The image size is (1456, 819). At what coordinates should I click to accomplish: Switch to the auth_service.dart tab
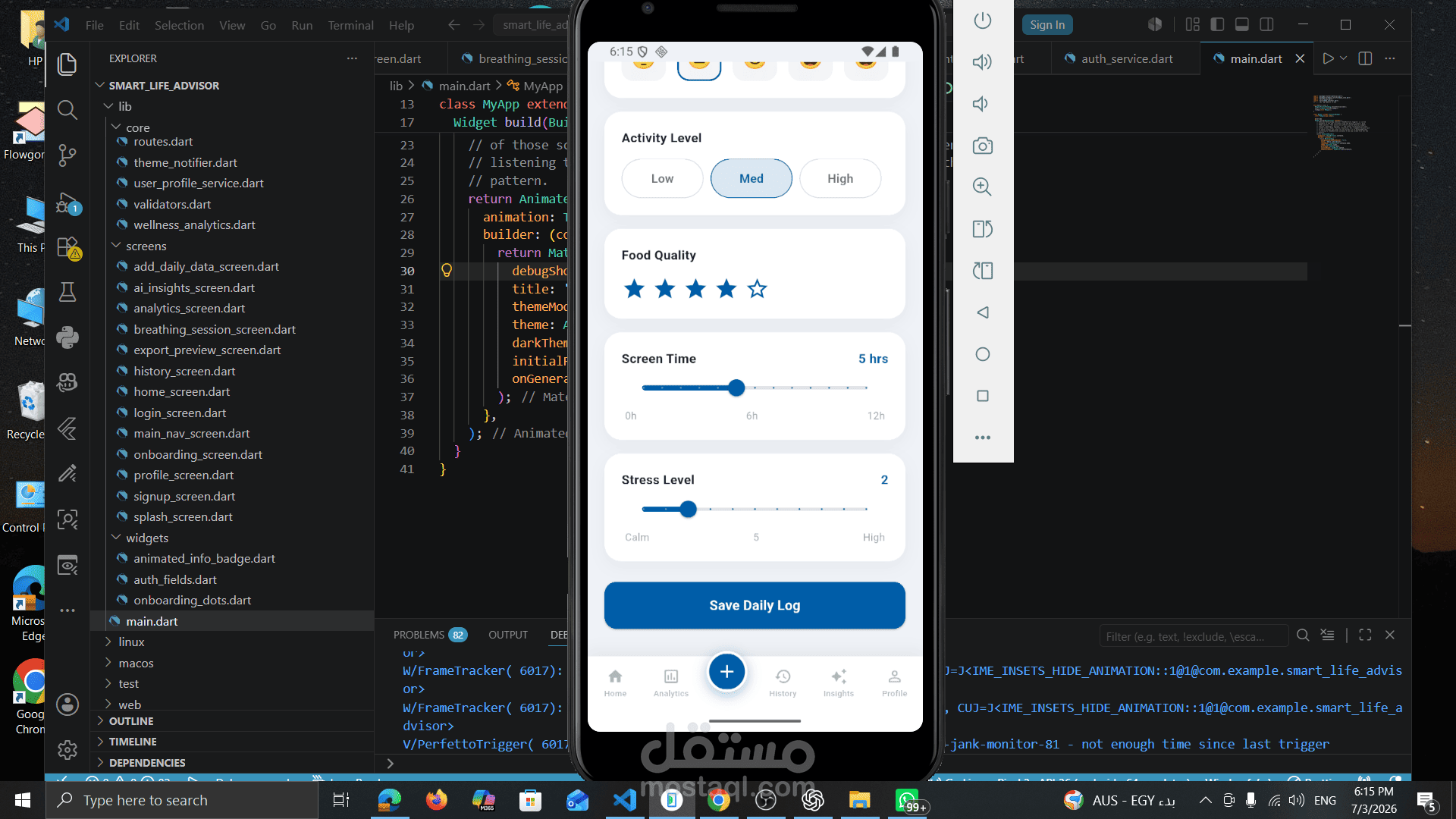pos(1126,58)
